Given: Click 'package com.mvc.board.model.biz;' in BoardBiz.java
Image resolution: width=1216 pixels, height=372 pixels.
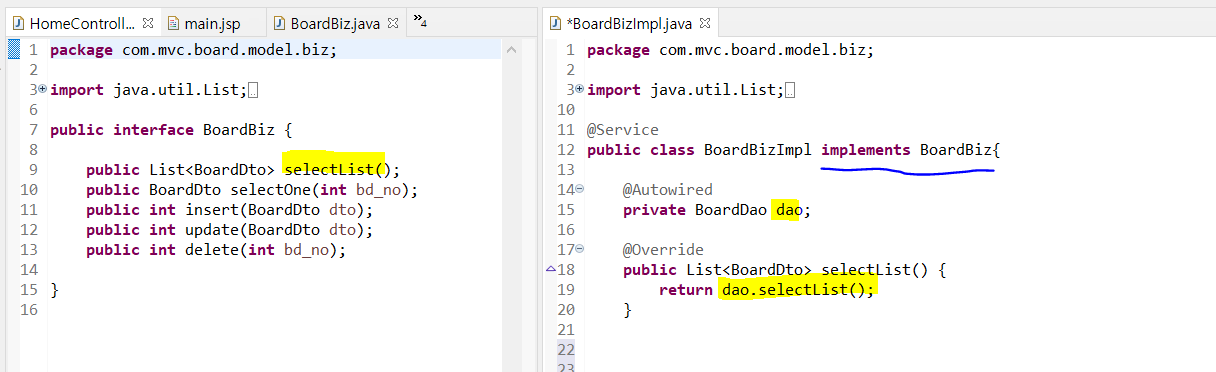Looking at the screenshot, I should coord(193,49).
